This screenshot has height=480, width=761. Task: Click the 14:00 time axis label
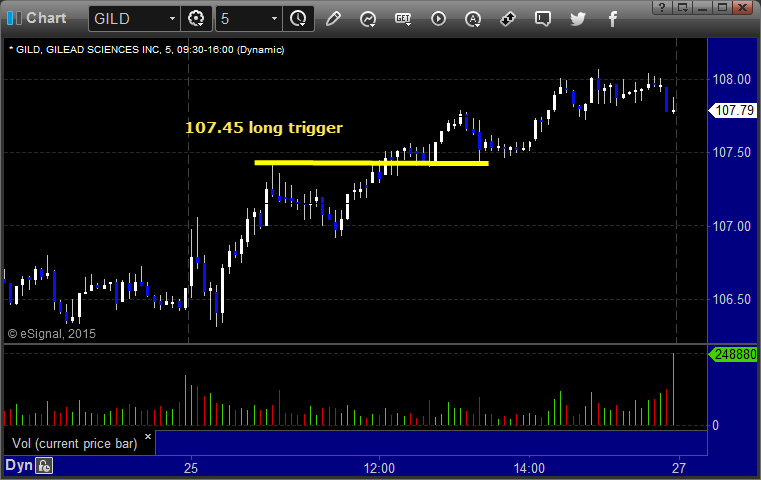pyautogui.click(x=529, y=468)
